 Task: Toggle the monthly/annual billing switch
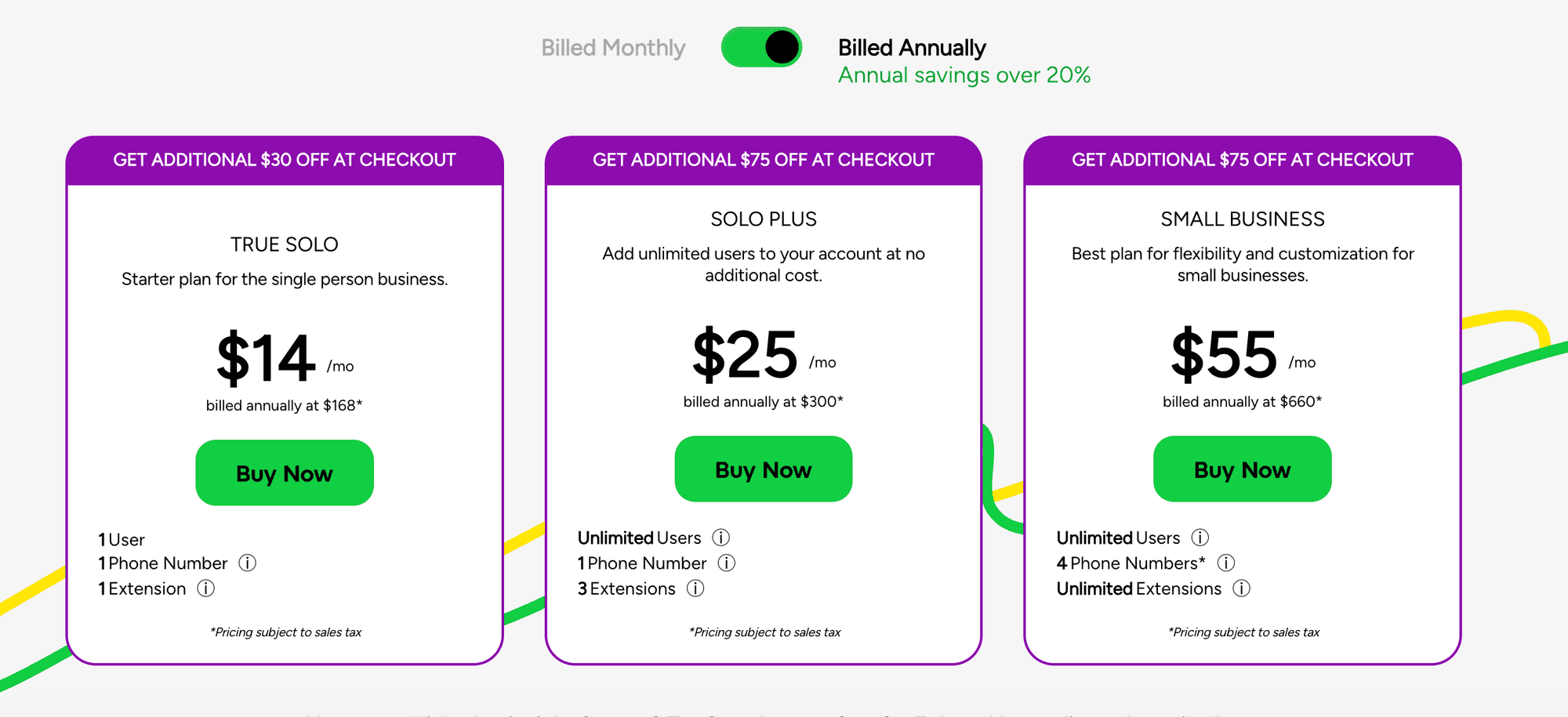click(x=761, y=47)
